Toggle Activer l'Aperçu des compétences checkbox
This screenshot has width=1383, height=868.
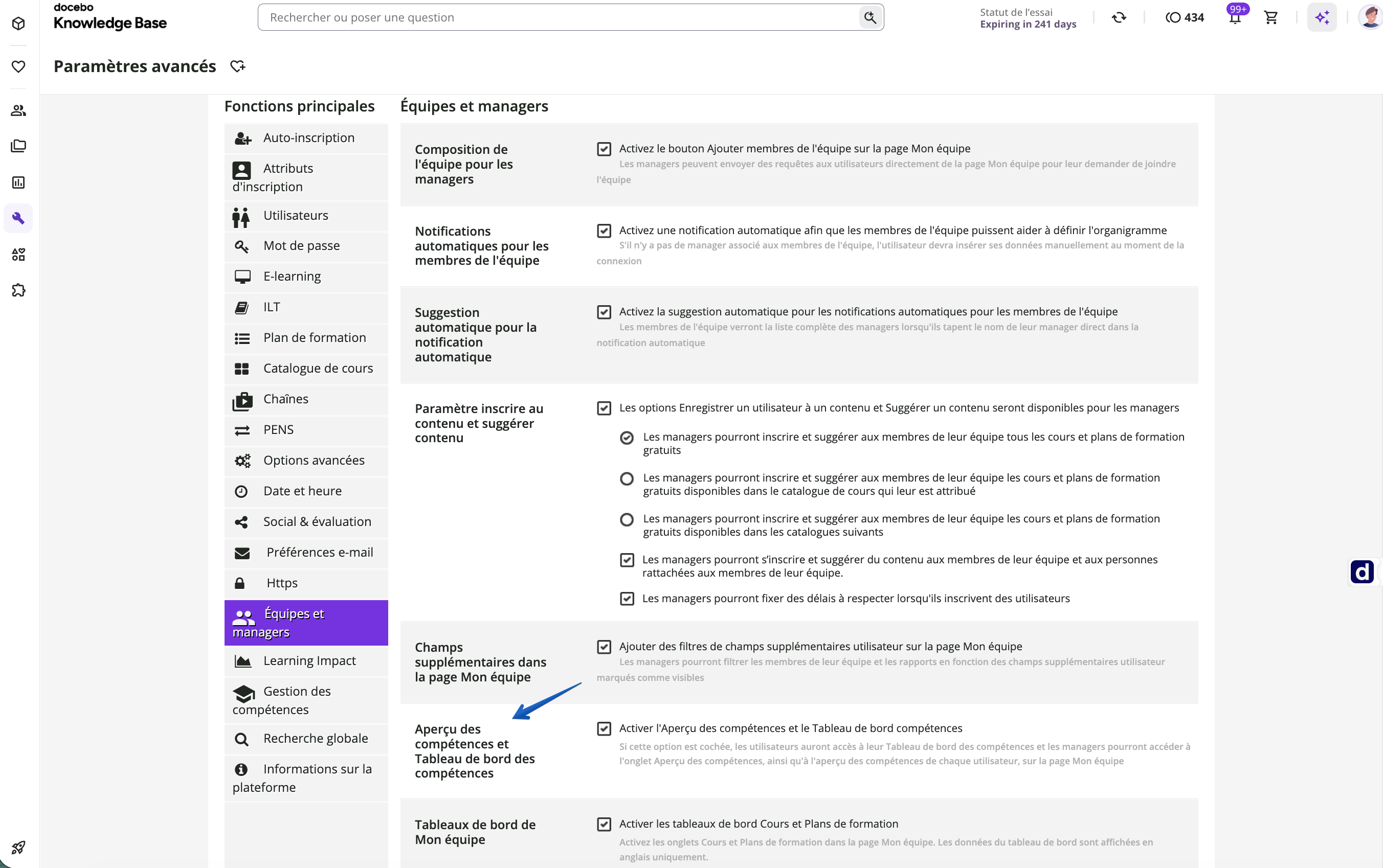[x=604, y=728]
